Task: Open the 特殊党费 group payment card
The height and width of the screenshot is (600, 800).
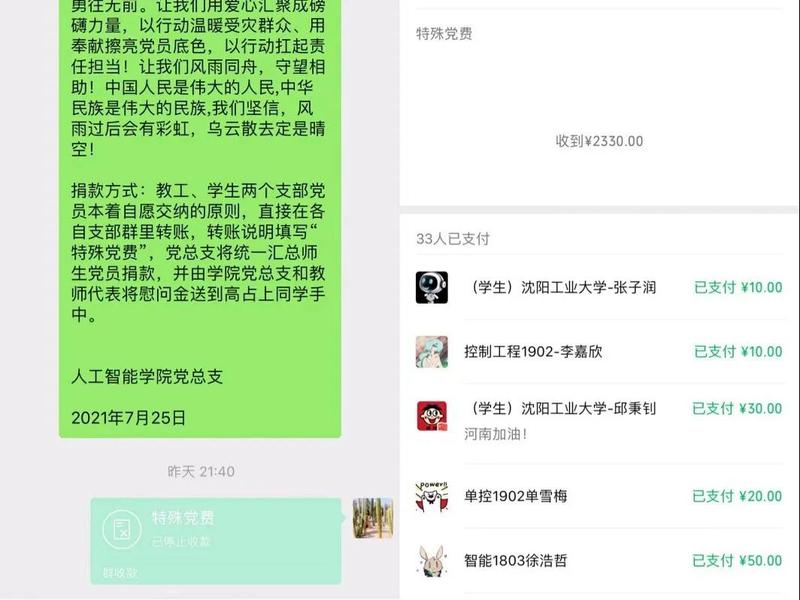Action: pos(216,541)
